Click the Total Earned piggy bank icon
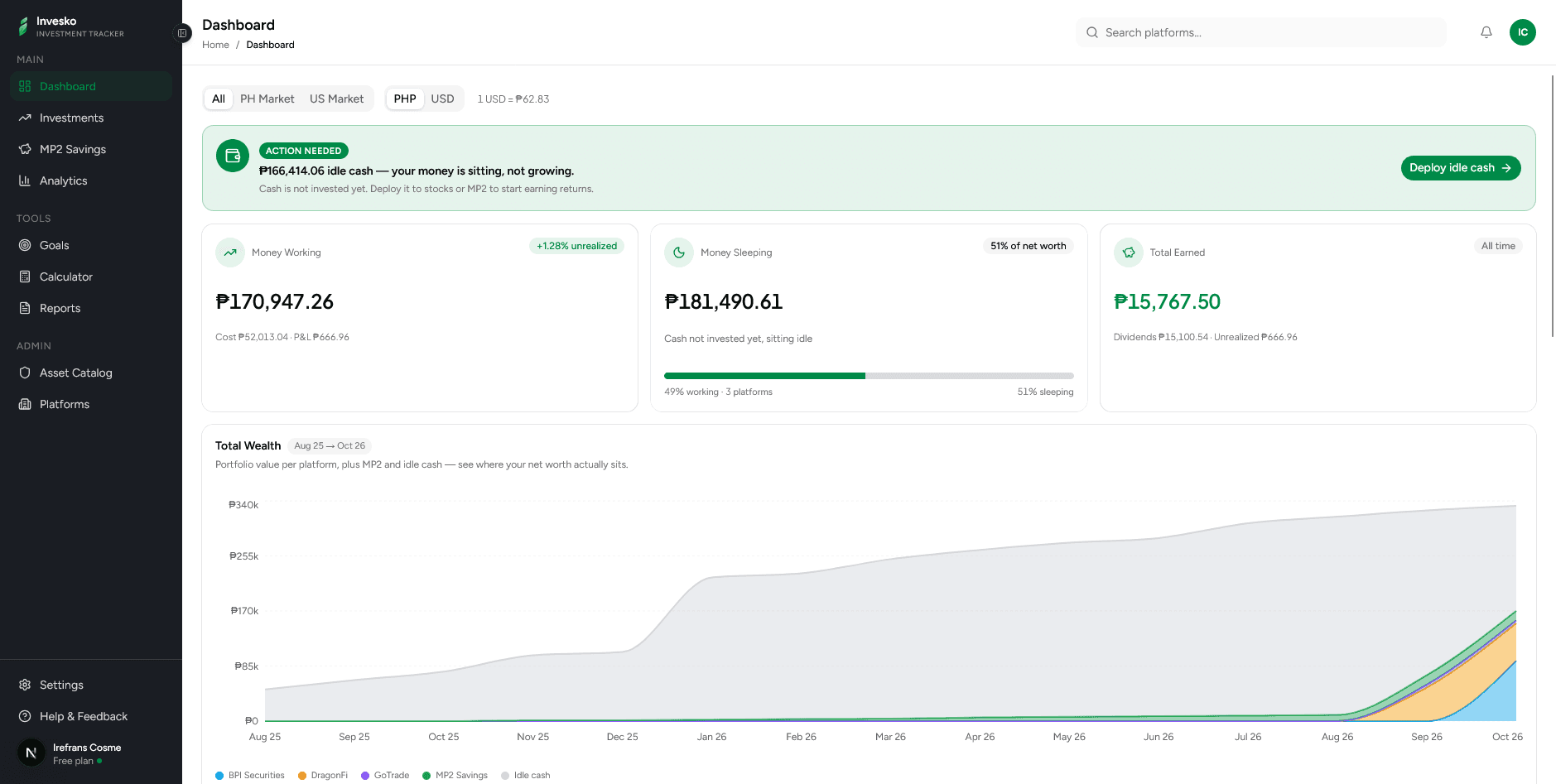Screen dimensions: 1556x784 (x=1129, y=253)
